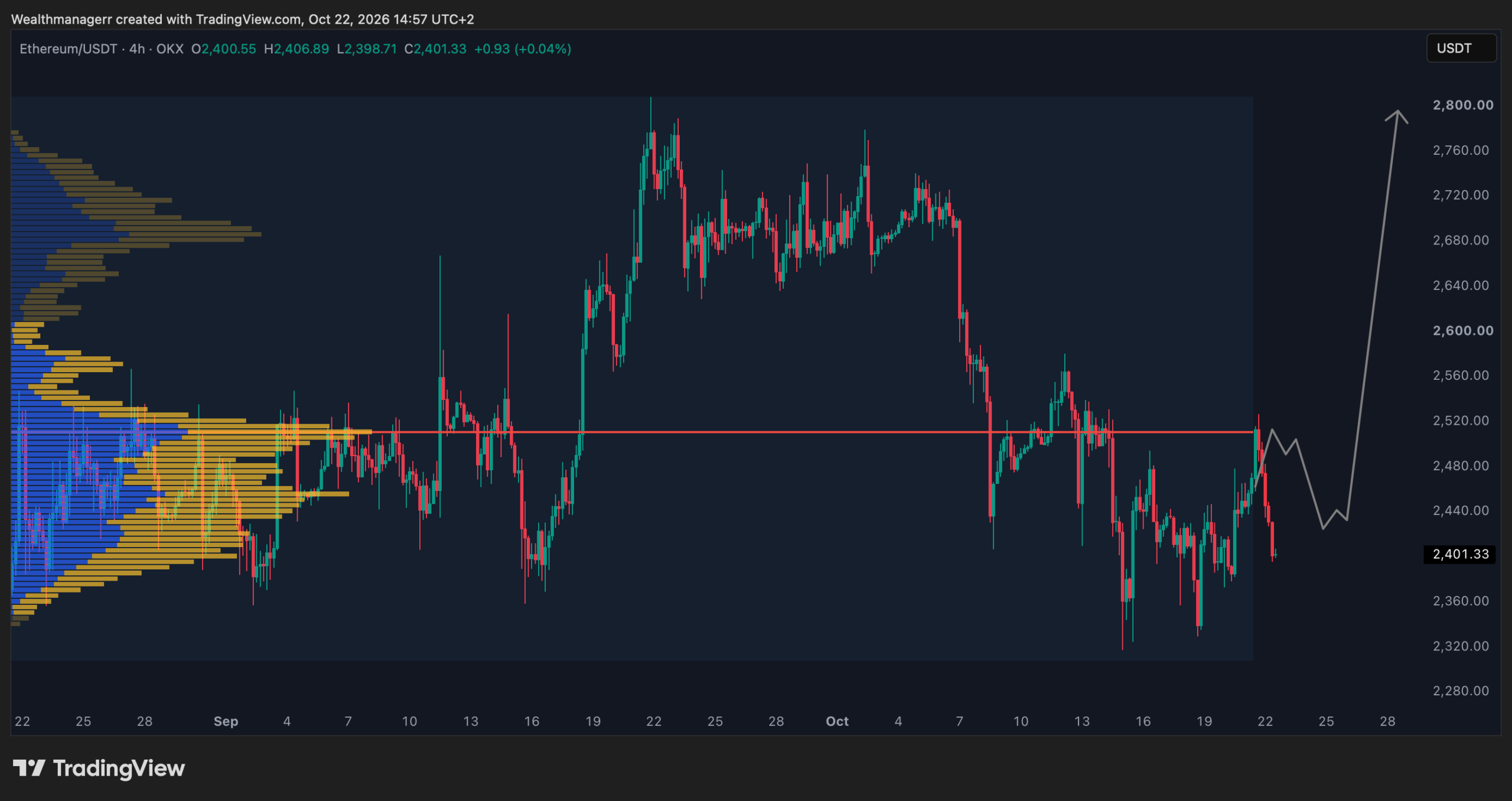Click the 2,360.00 price axis label
This screenshot has width=1512, height=801.
[1461, 601]
